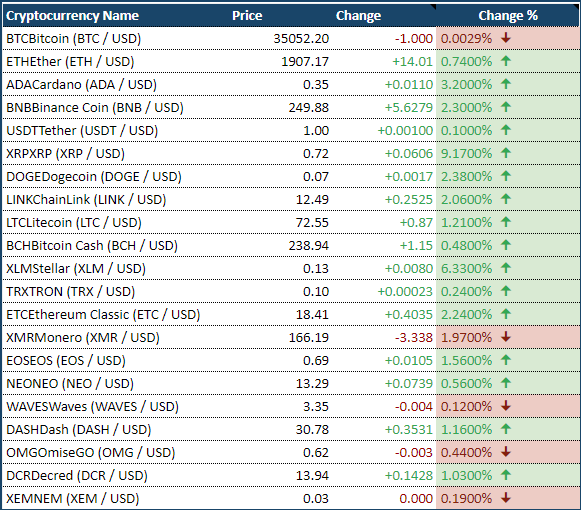Image resolution: width=581 pixels, height=510 pixels.
Task: Select the DCRDecred (DCR / USD) cell
Action: 77,475
